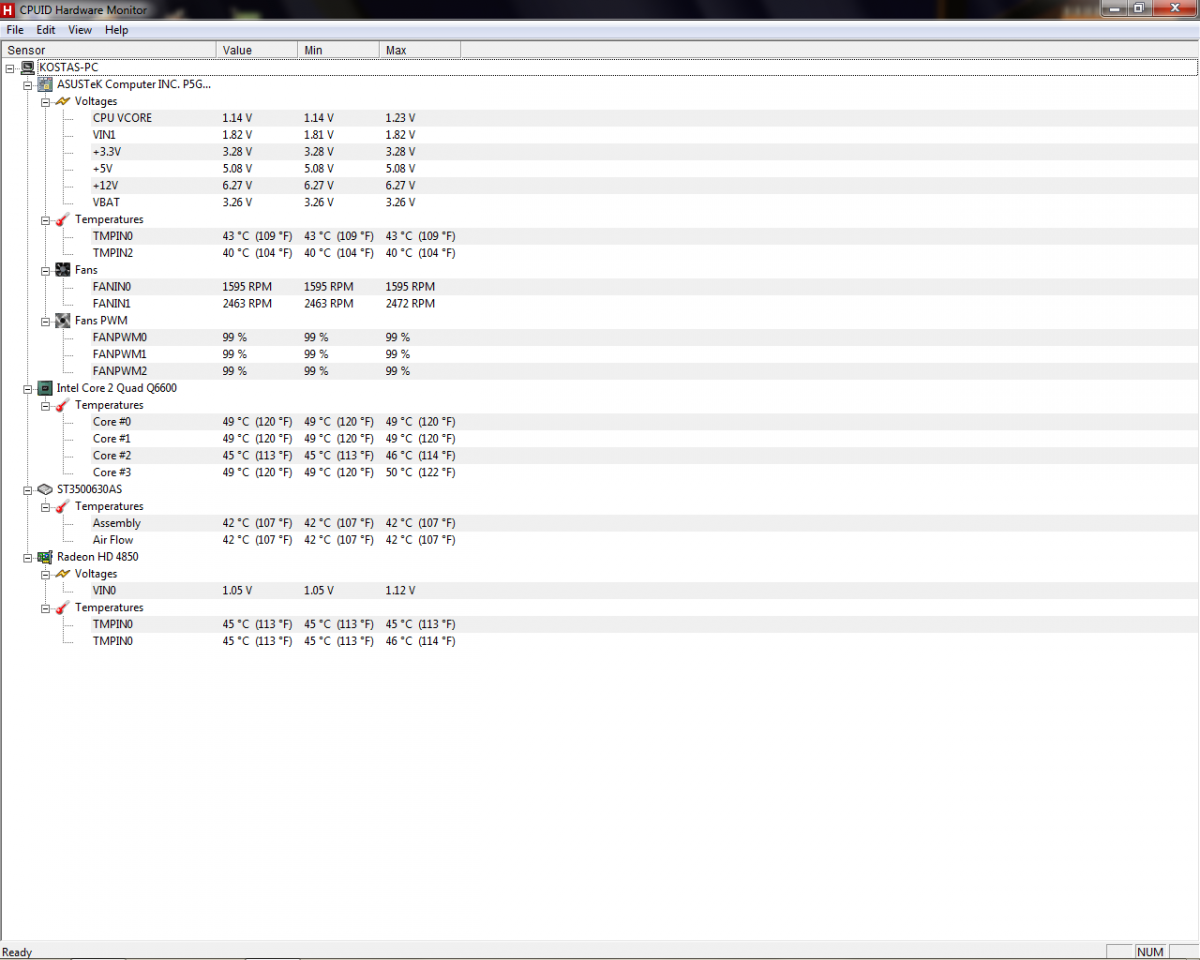Click the Fans group fan icon
Screen dimensions: 1200x960
click(62, 270)
